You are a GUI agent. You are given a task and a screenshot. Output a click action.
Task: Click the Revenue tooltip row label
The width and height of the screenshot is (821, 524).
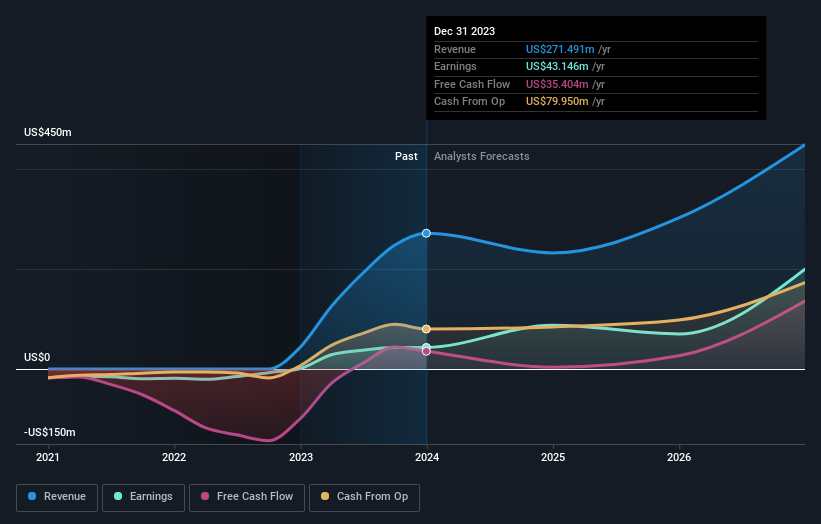tap(455, 49)
